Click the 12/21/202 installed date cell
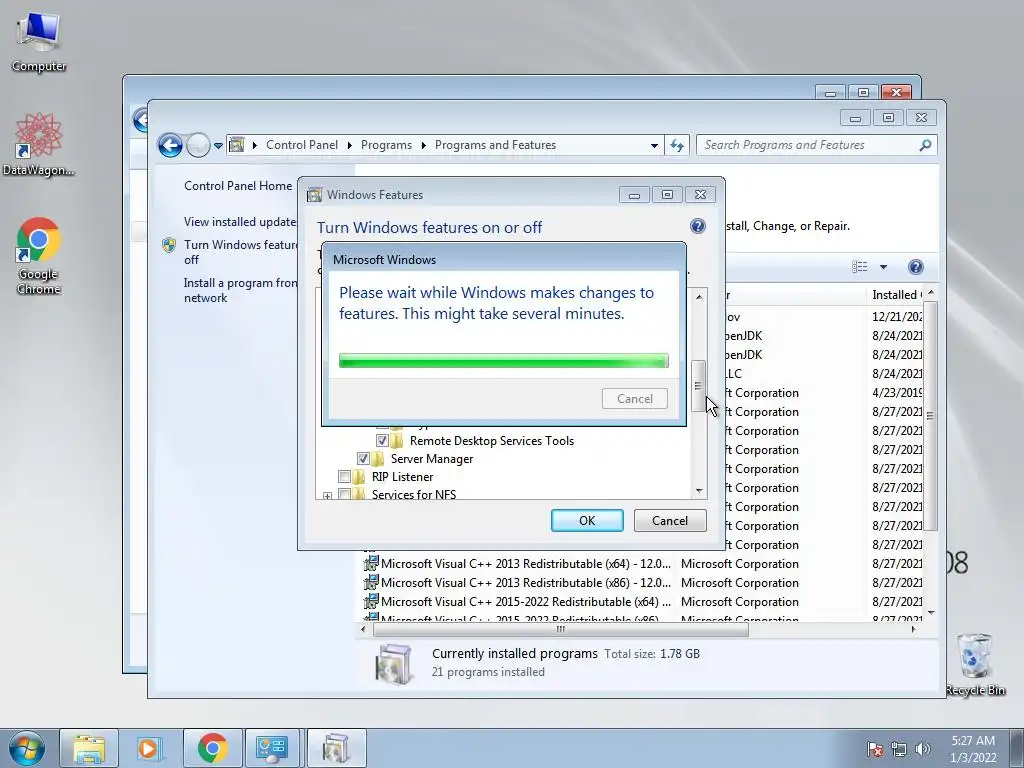This screenshot has height=768, width=1024. 897,317
